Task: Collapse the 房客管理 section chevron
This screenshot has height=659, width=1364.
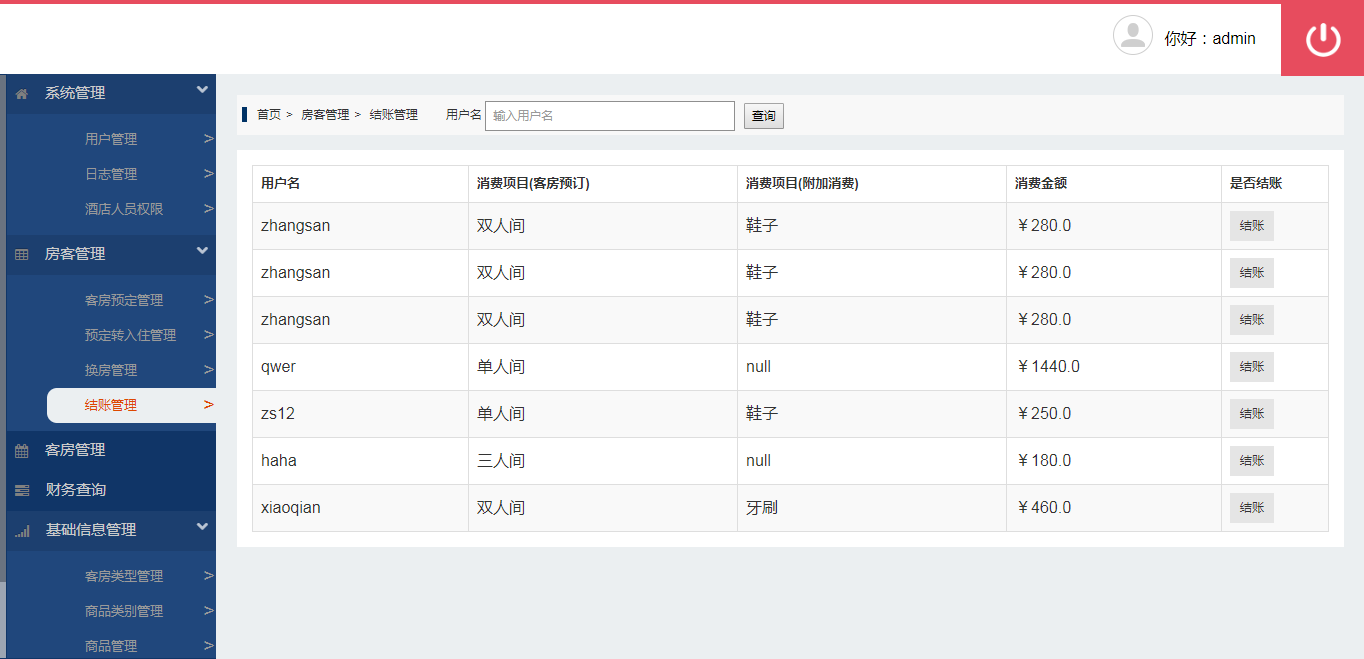Action: [202, 251]
